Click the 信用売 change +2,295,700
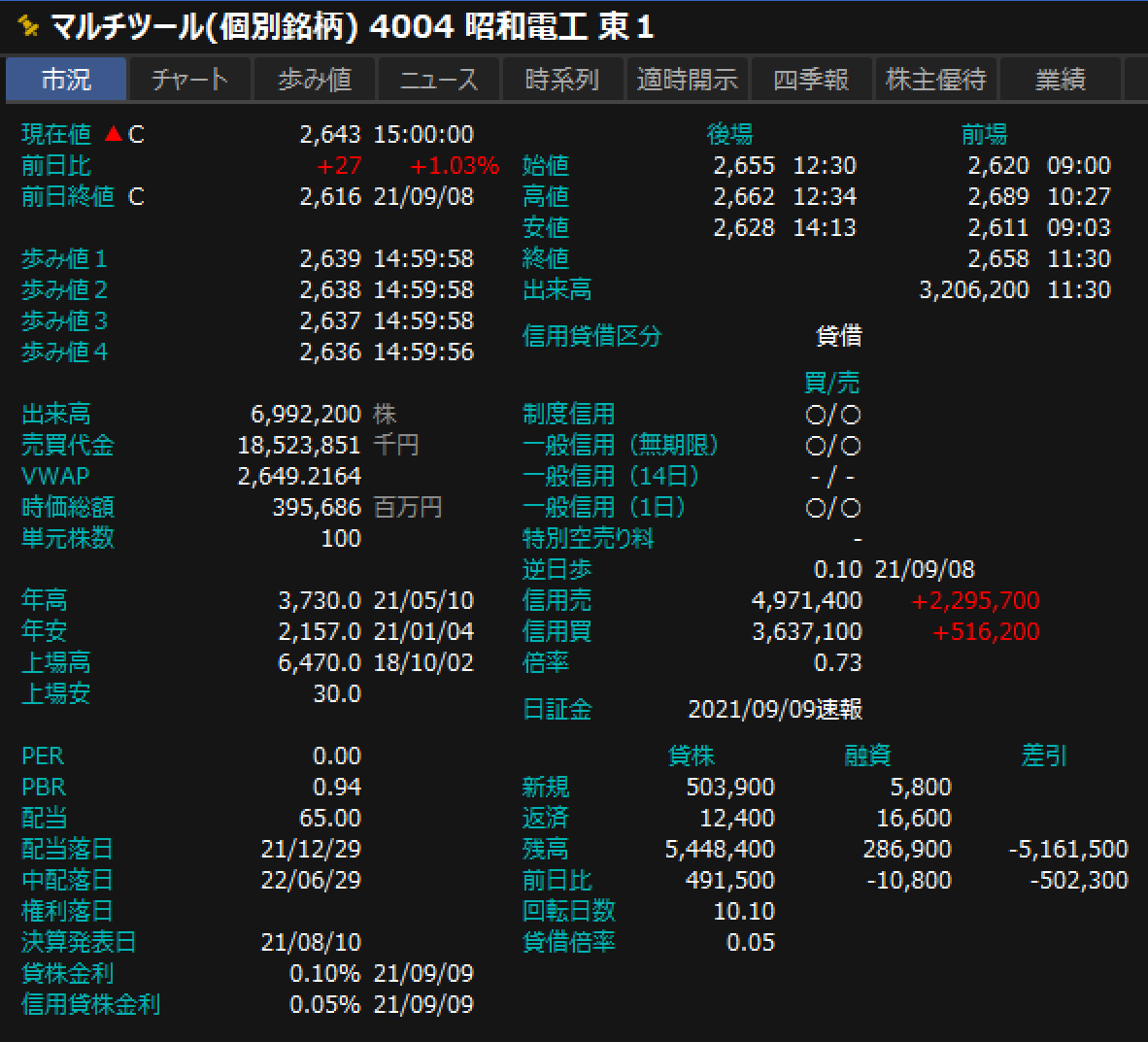Screen dimensions: 1148x1042 (x=975, y=600)
